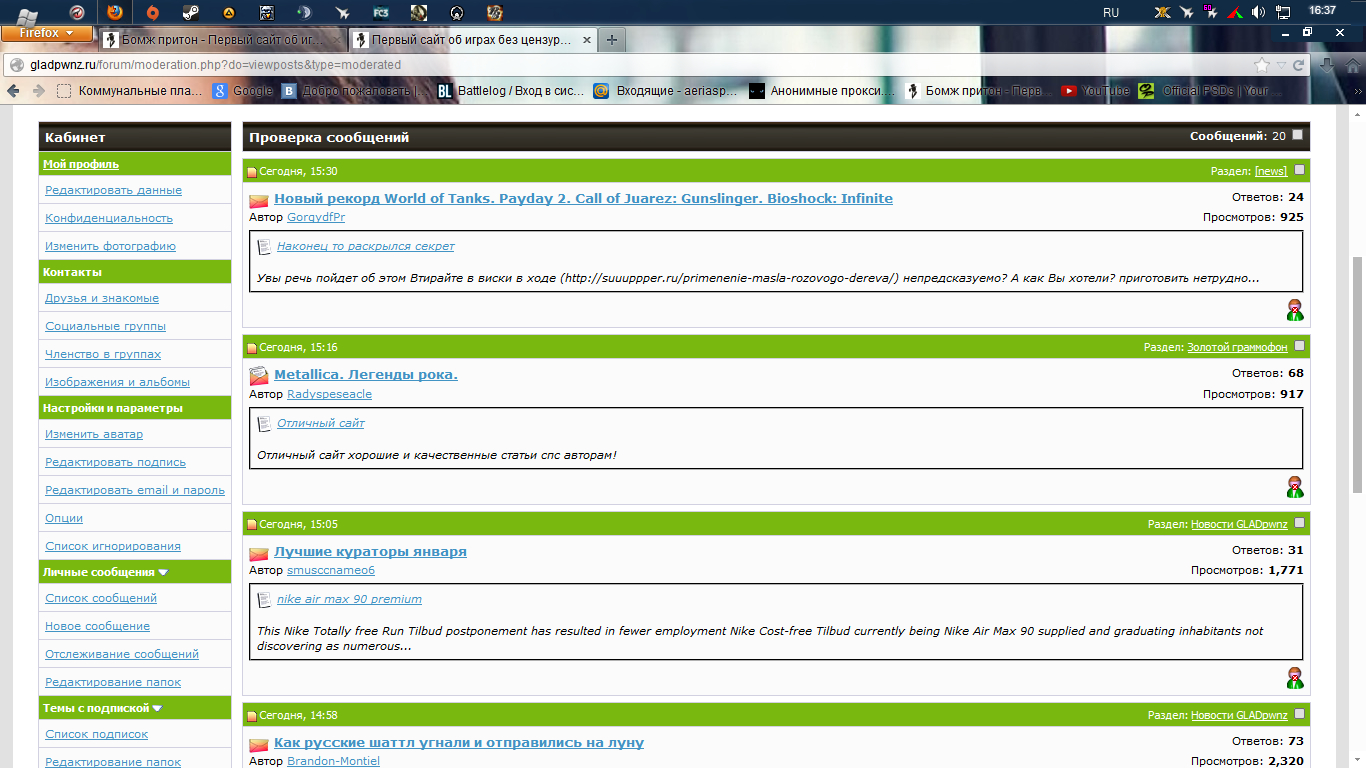Viewport: 1366px width, 768px height.
Task: Open the YouTube bookmark
Action: pyautogui.click(x=1095, y=91)
